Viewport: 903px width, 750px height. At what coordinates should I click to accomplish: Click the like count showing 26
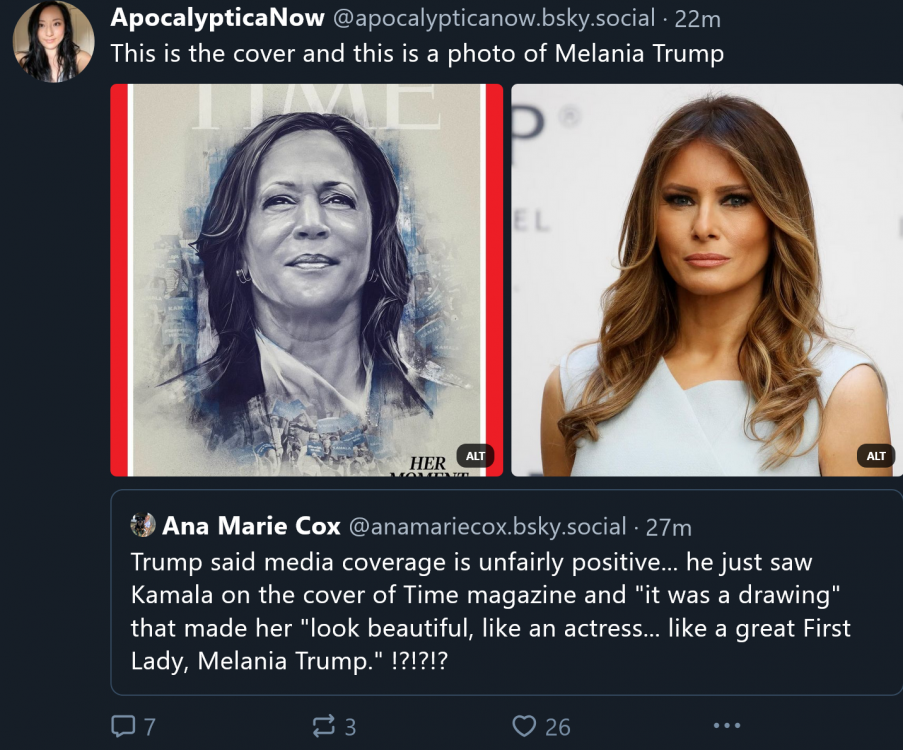[x=556, y=727]
